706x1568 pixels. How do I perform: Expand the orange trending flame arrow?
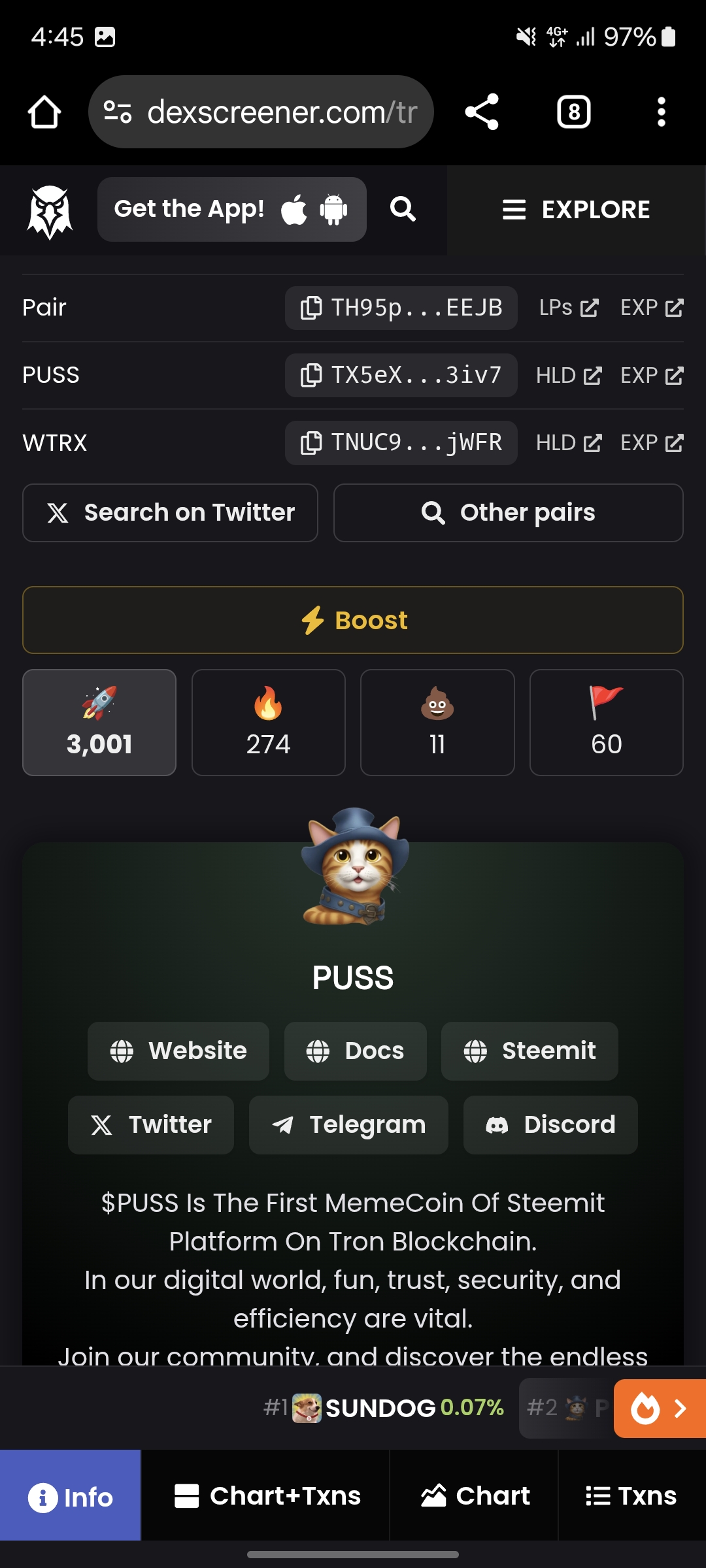[x=660, y=1409]
